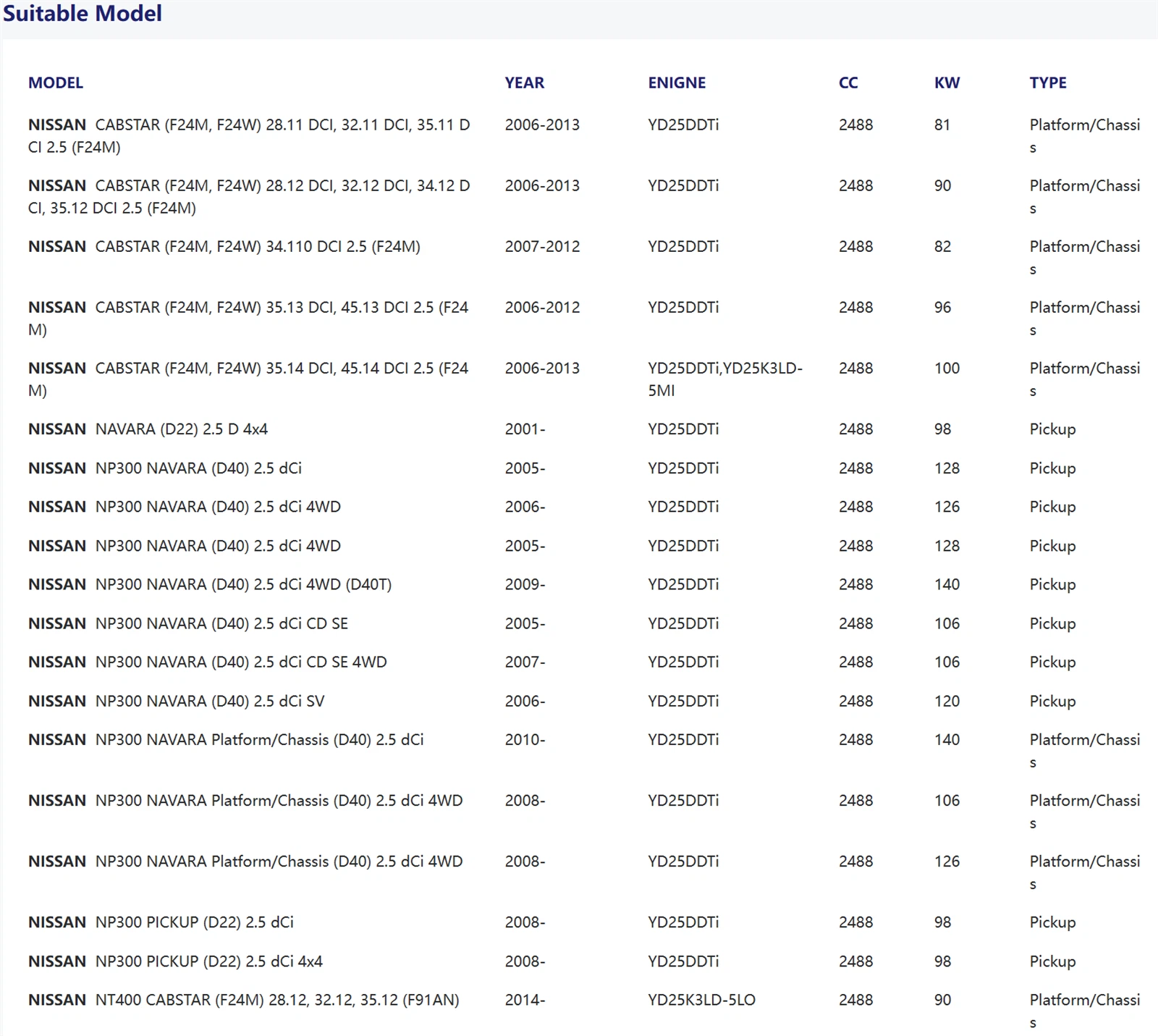Select the ENIGNE column header
Image resolution: width=1158 pixels, height=1036 pixels.
(677, 83)
